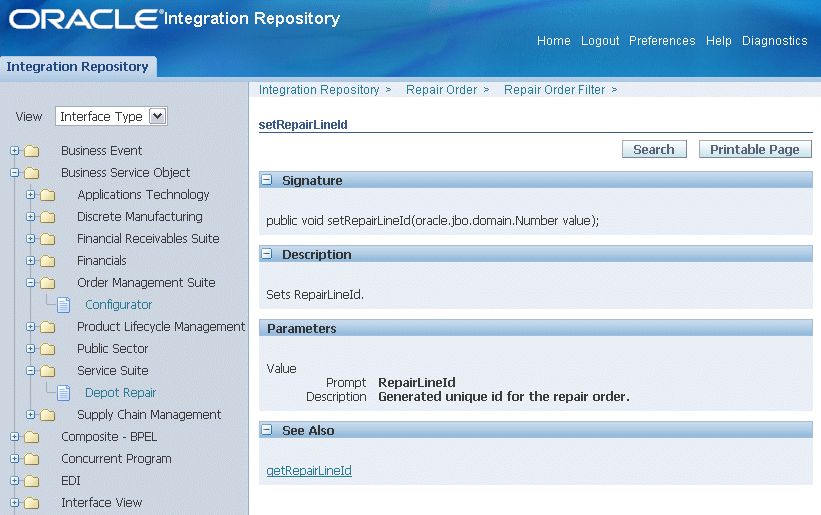
Task: Expand Concurrent Program node
Action: point(15,458)
